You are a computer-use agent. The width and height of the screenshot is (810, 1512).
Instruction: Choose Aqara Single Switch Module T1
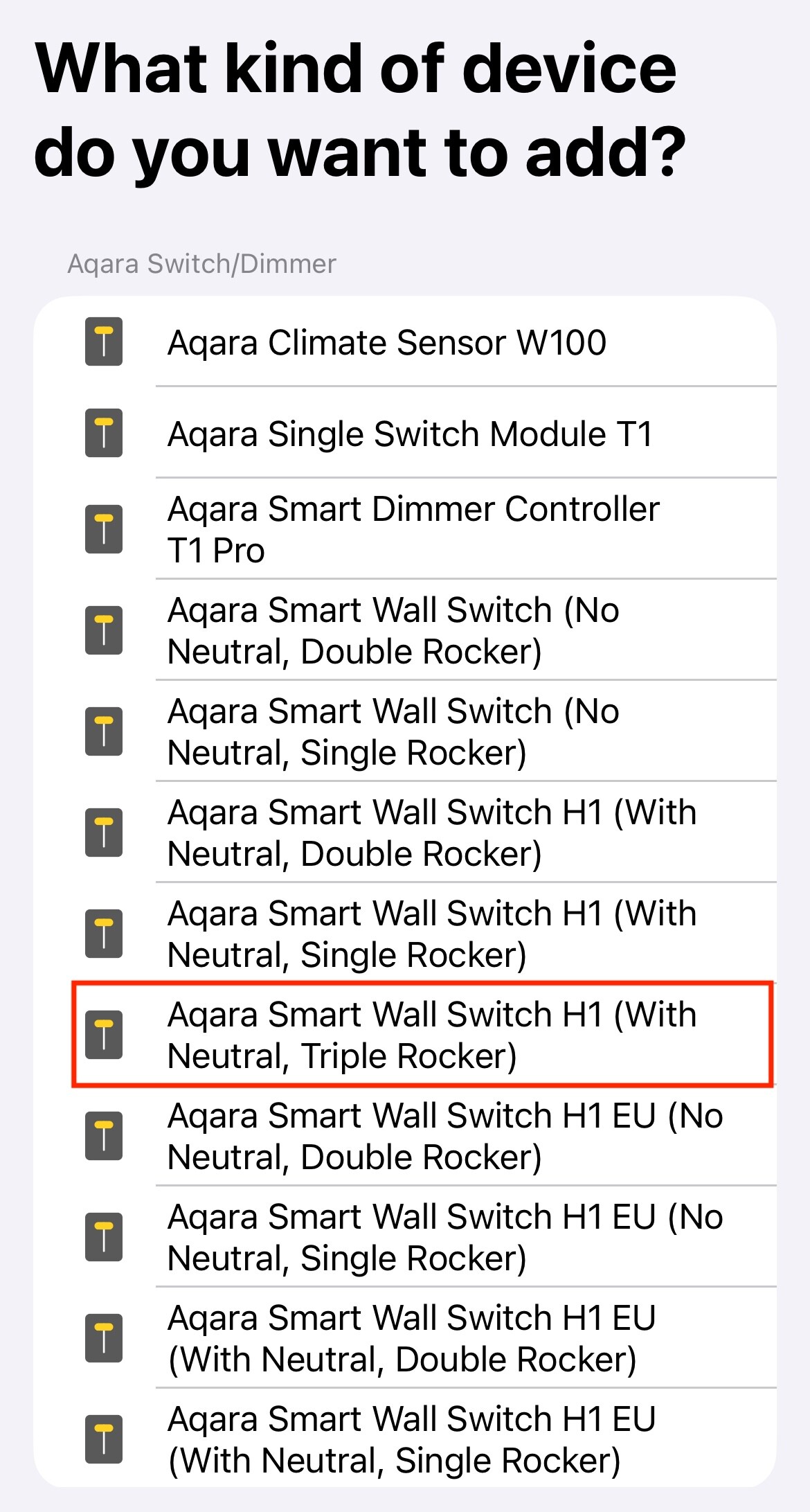(x=405, y=433)
